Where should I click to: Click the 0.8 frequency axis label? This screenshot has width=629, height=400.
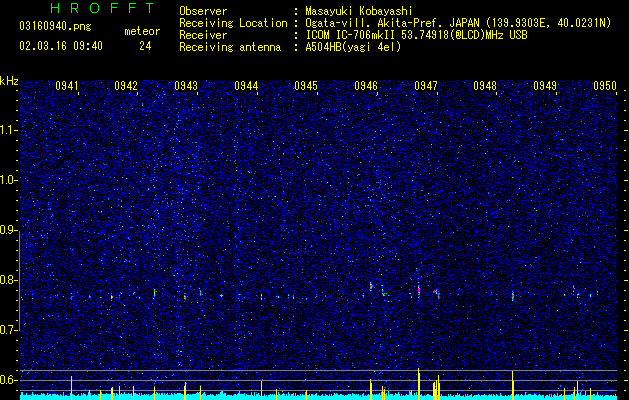pos(8,280)
